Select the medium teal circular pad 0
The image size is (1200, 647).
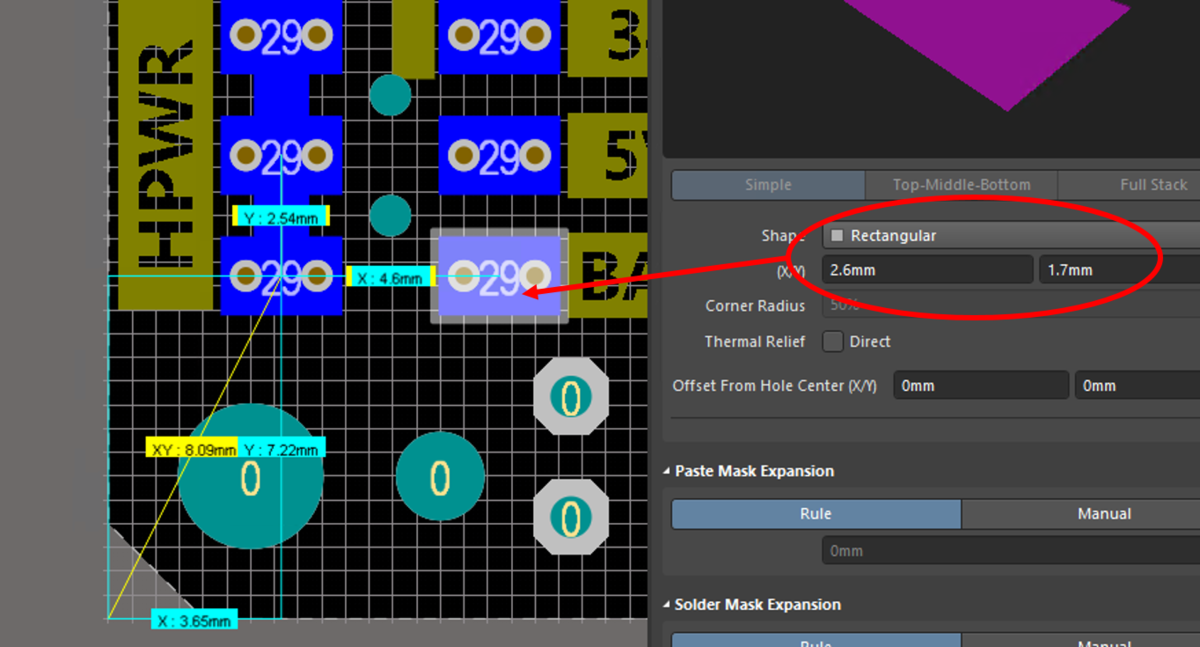pyautogui.click(x=440, y=477)
